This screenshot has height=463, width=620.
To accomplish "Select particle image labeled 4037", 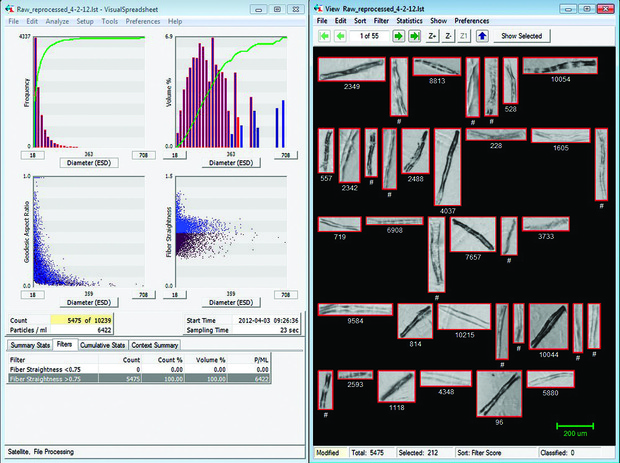I will 447,166.
